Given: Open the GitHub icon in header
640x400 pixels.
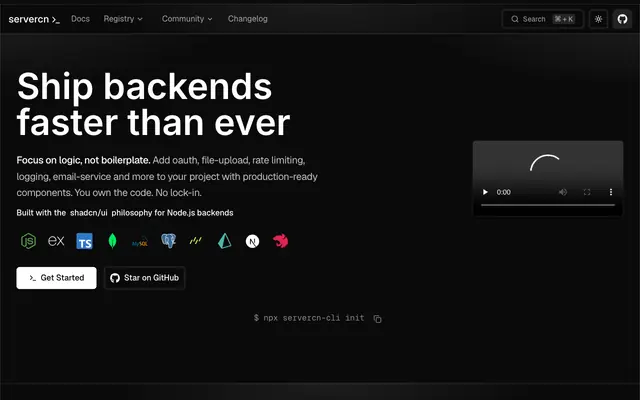Looking at the screenshot, I should [622, 19].
